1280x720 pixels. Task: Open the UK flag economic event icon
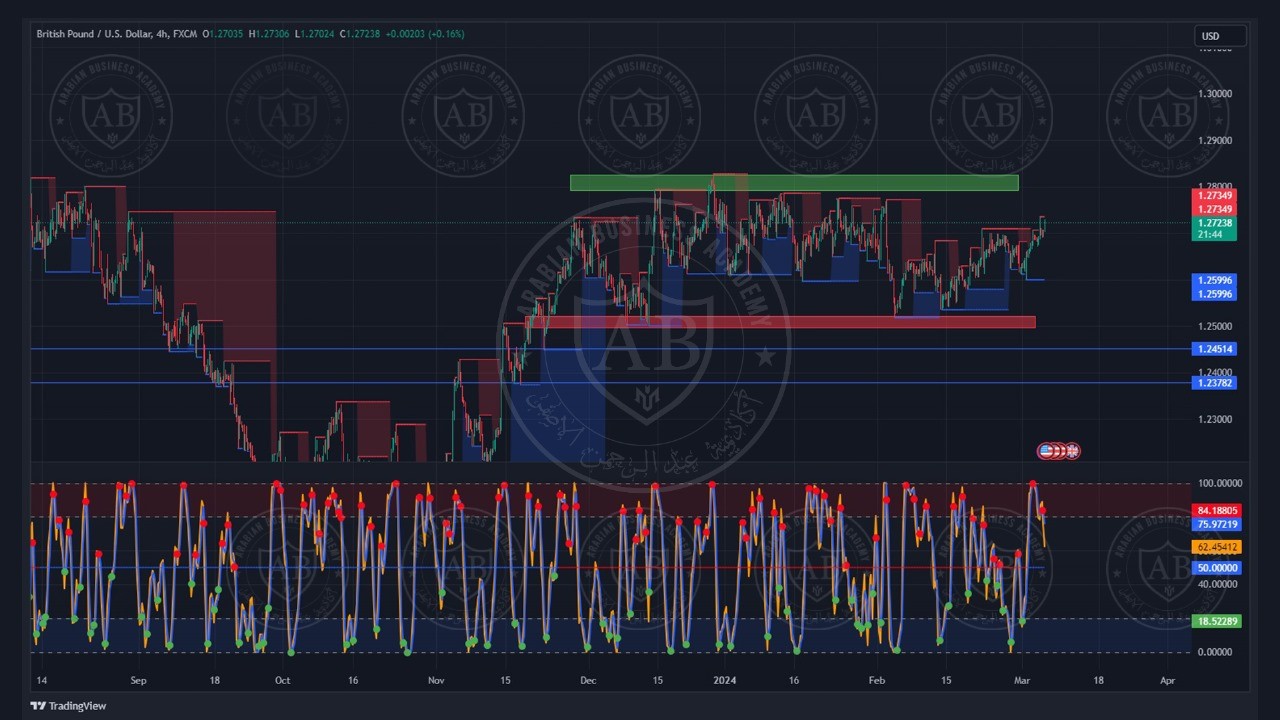pos(1073,451)
